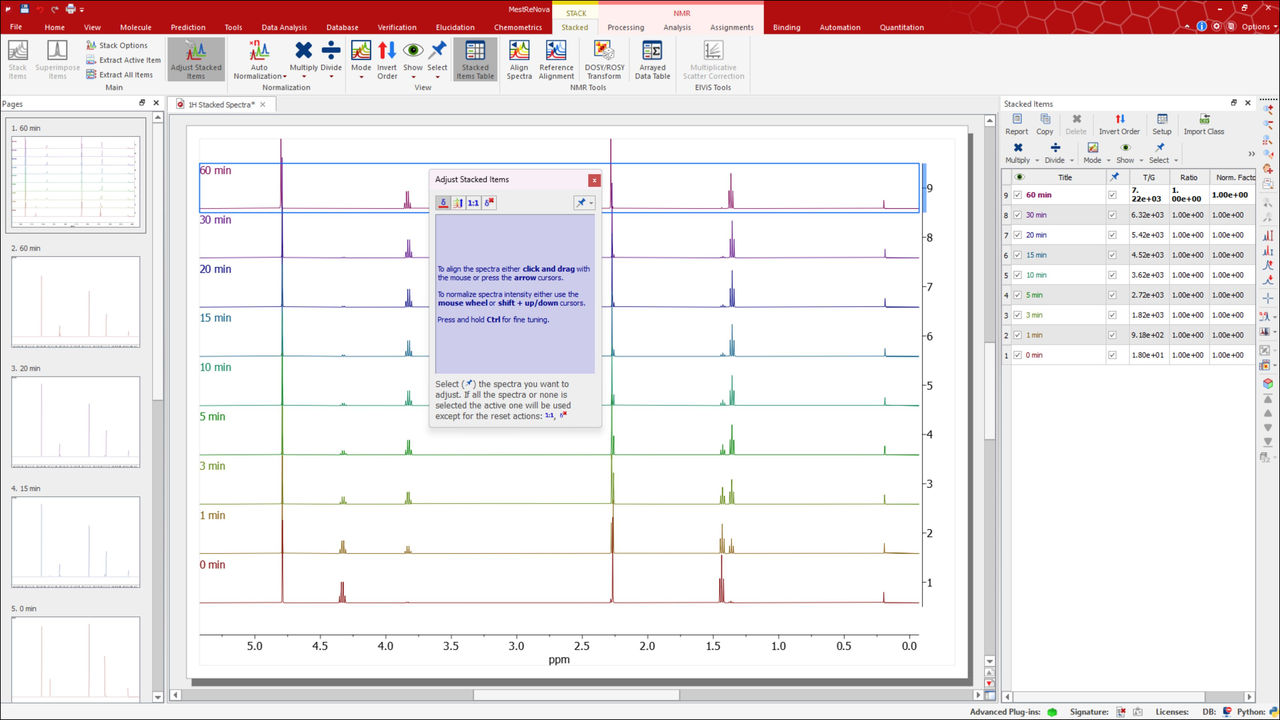
Task: Open the File menu
Action: coord(16,27)
